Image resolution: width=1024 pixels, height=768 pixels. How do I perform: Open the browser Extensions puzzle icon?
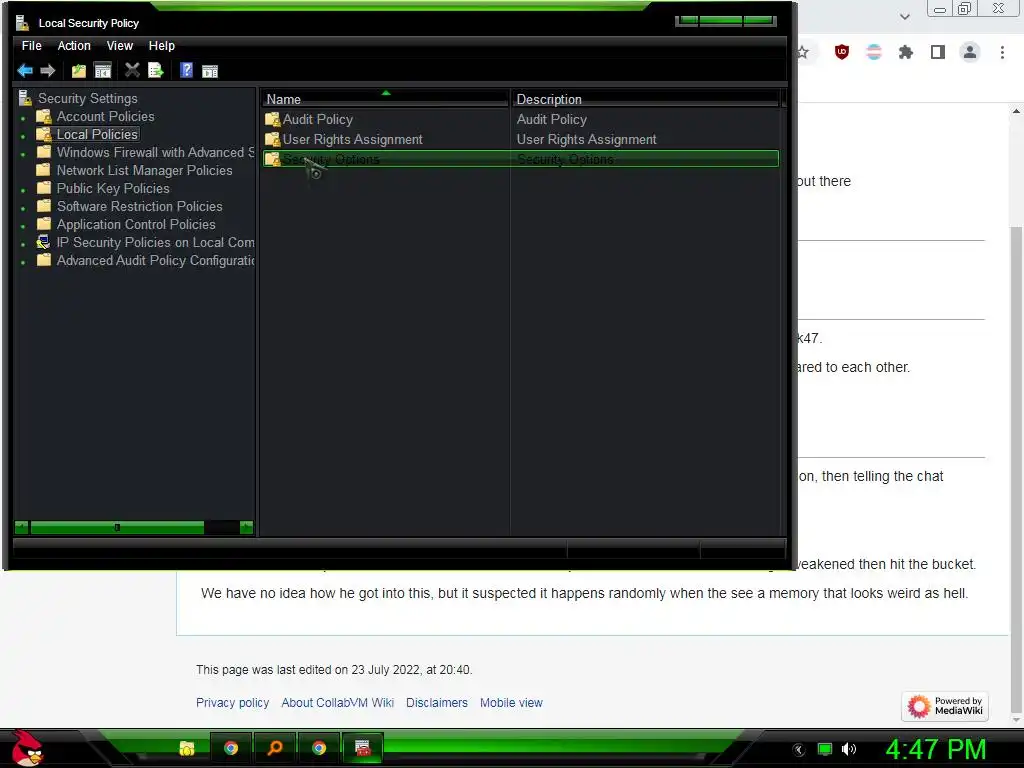point(905,52)
